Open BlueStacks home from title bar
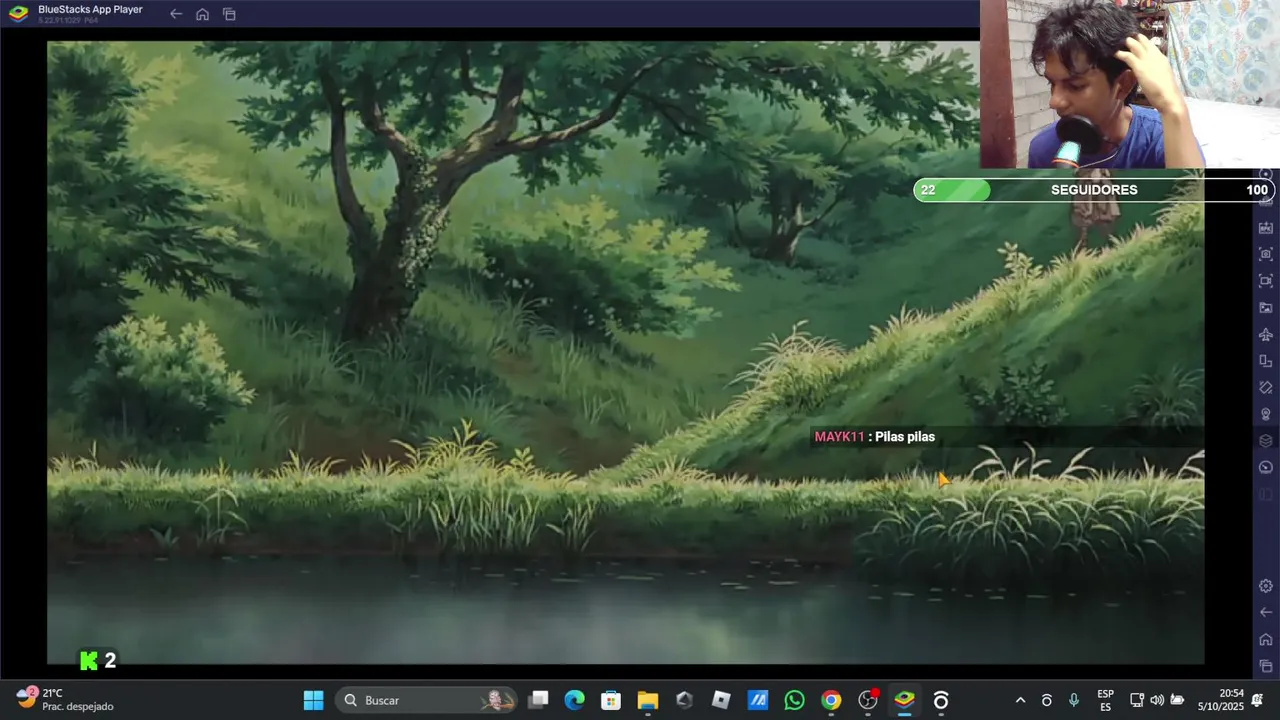The image size is (1280, 720). (202, 14)
